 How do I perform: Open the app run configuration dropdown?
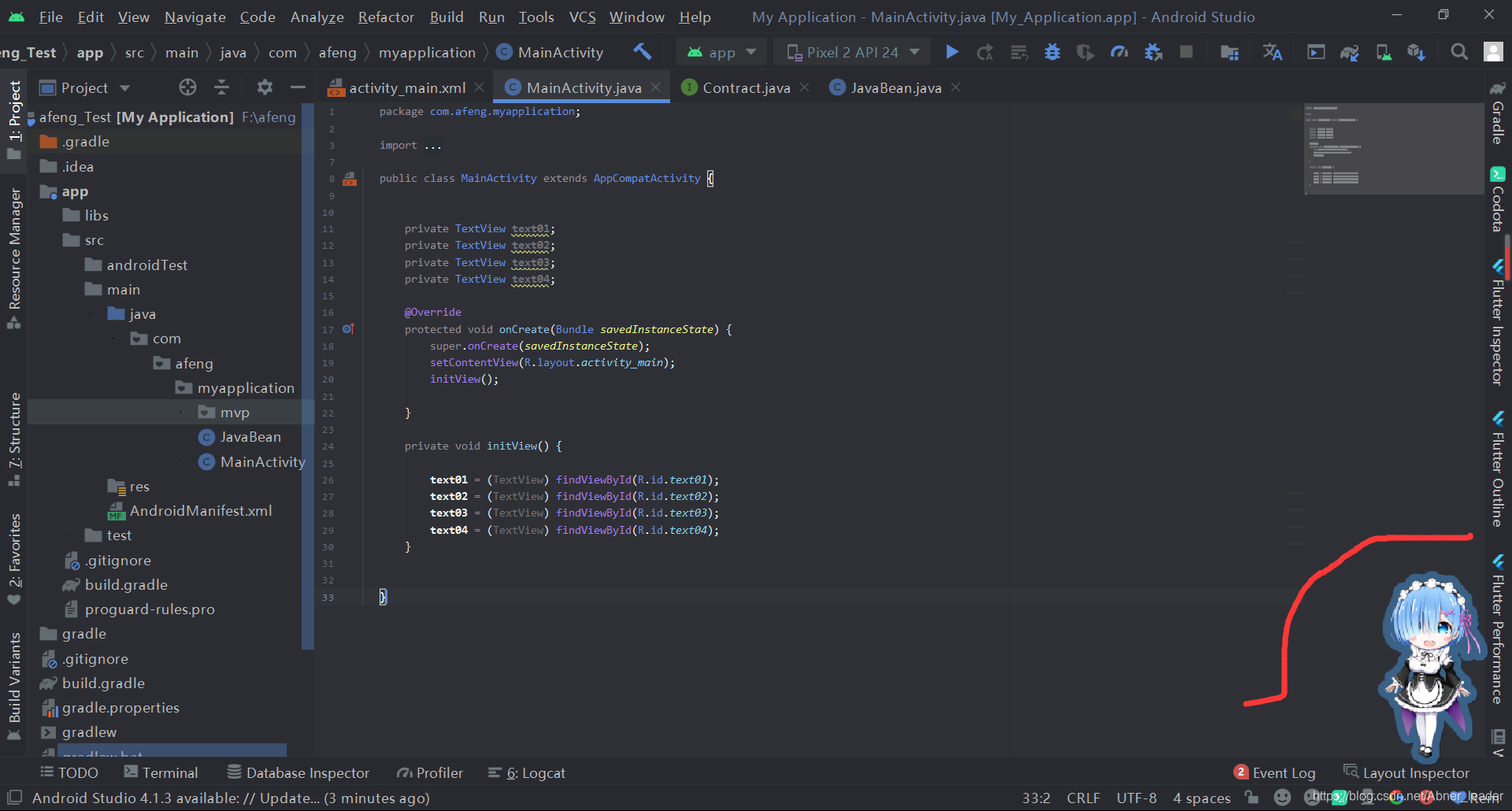coord(721,52)
